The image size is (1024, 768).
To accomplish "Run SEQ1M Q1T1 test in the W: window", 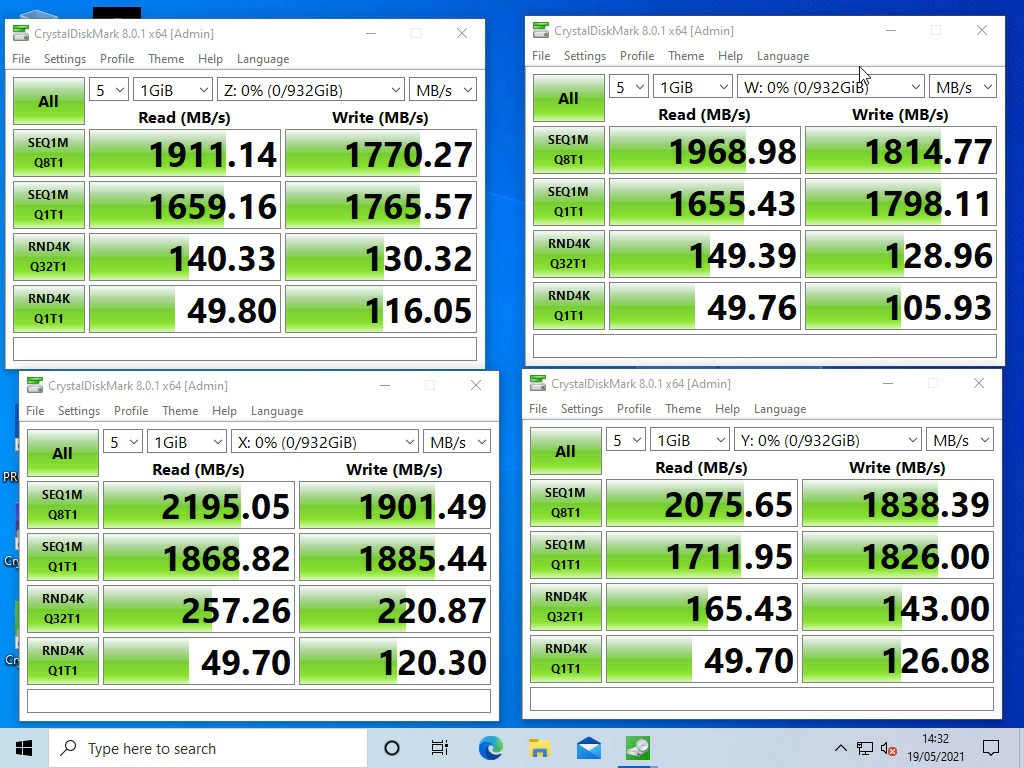I will [568, 202].
